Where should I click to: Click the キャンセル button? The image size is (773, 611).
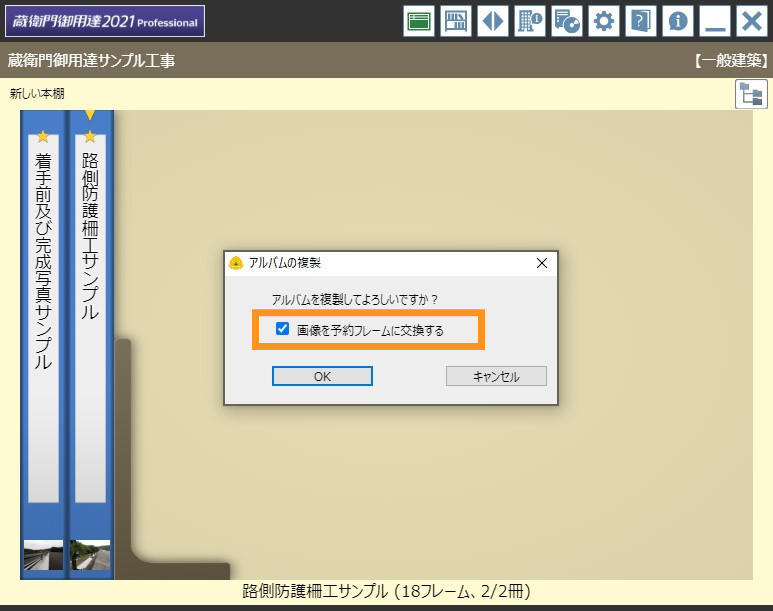point(496,376)
